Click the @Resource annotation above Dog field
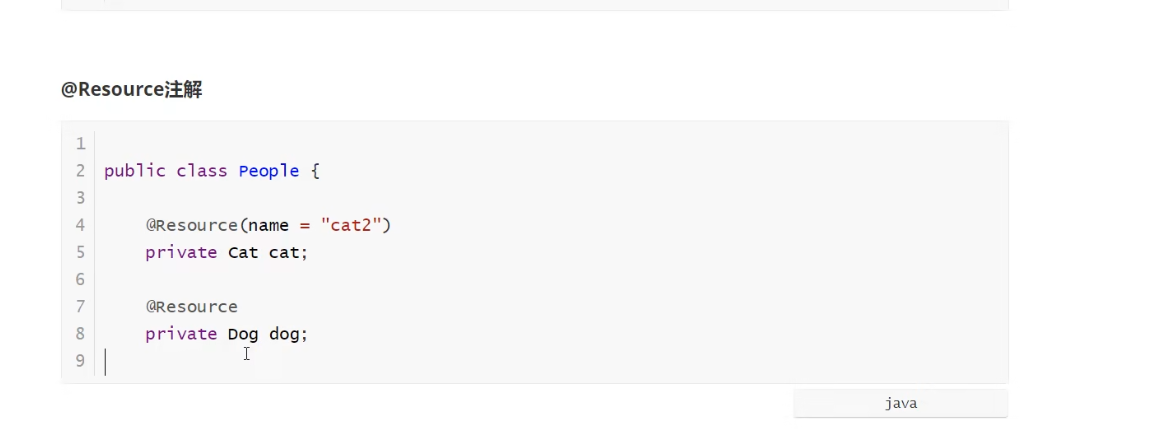The height and width of the screenshot is (429, 1167). coord(191,306)
